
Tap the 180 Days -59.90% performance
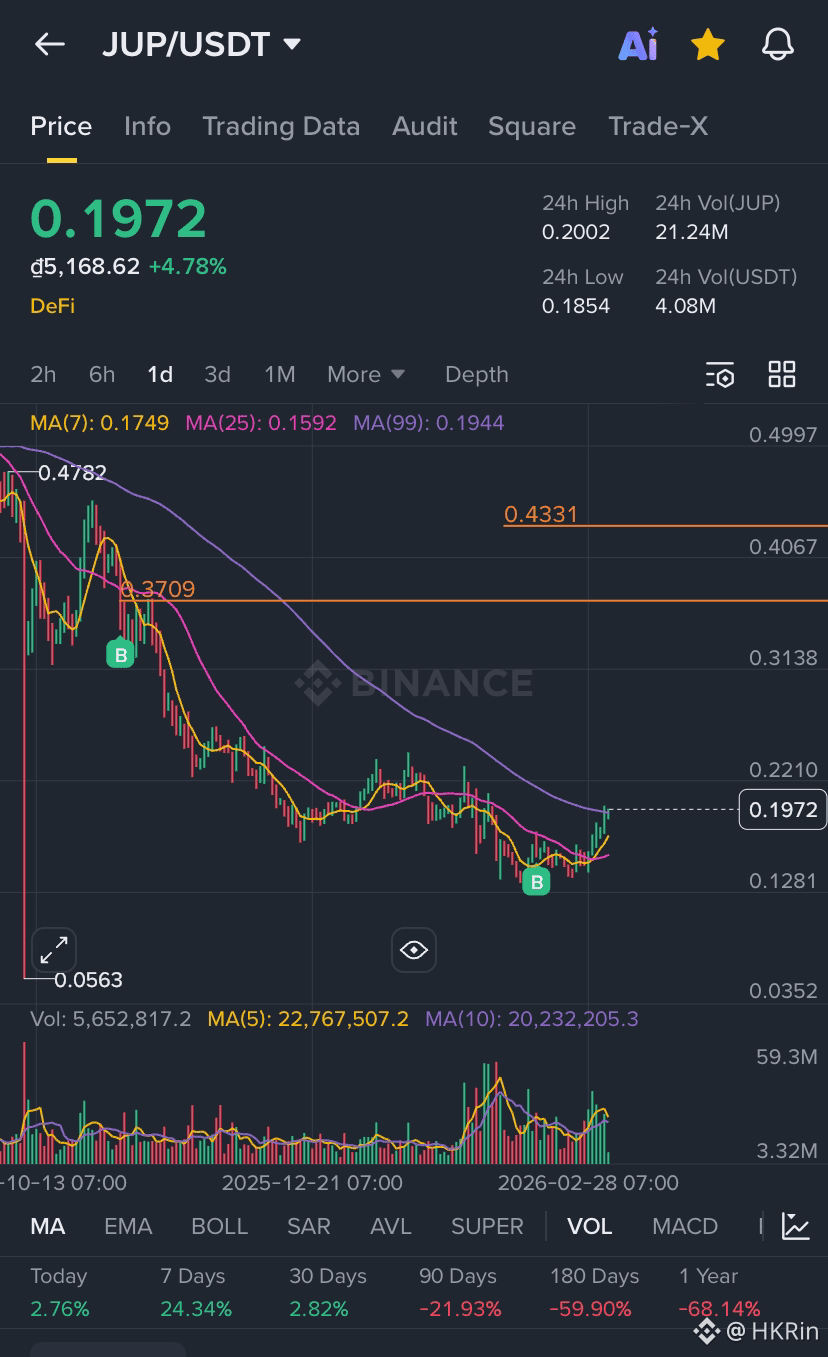click(x=595, y=1292)
